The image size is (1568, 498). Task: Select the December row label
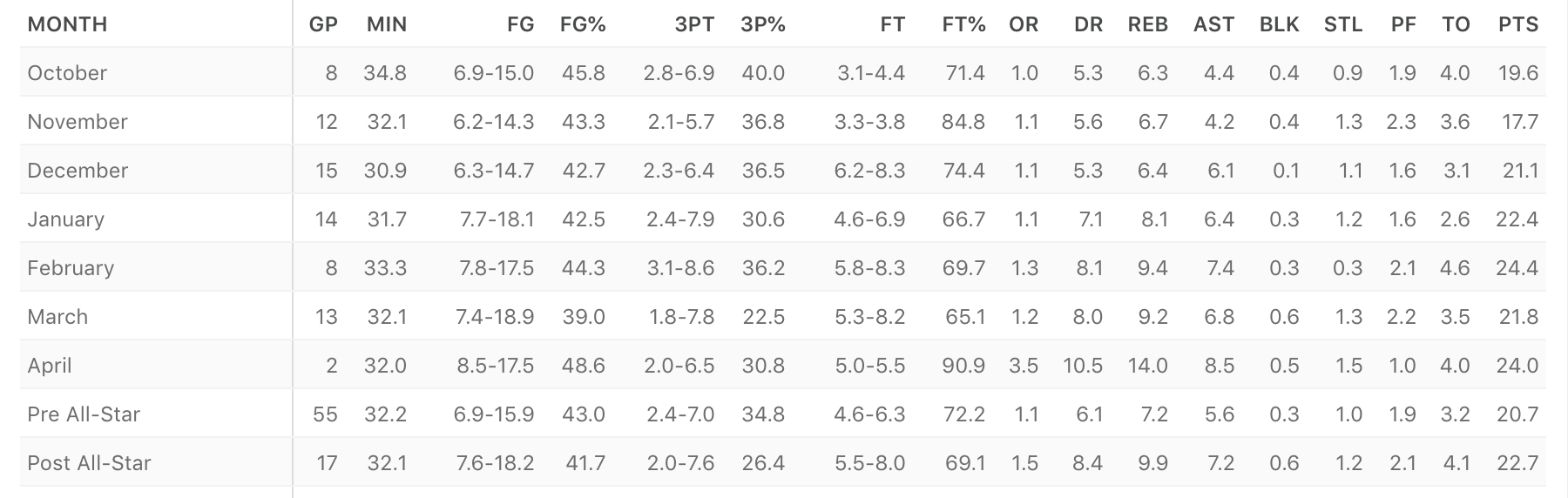pos(78,171)
